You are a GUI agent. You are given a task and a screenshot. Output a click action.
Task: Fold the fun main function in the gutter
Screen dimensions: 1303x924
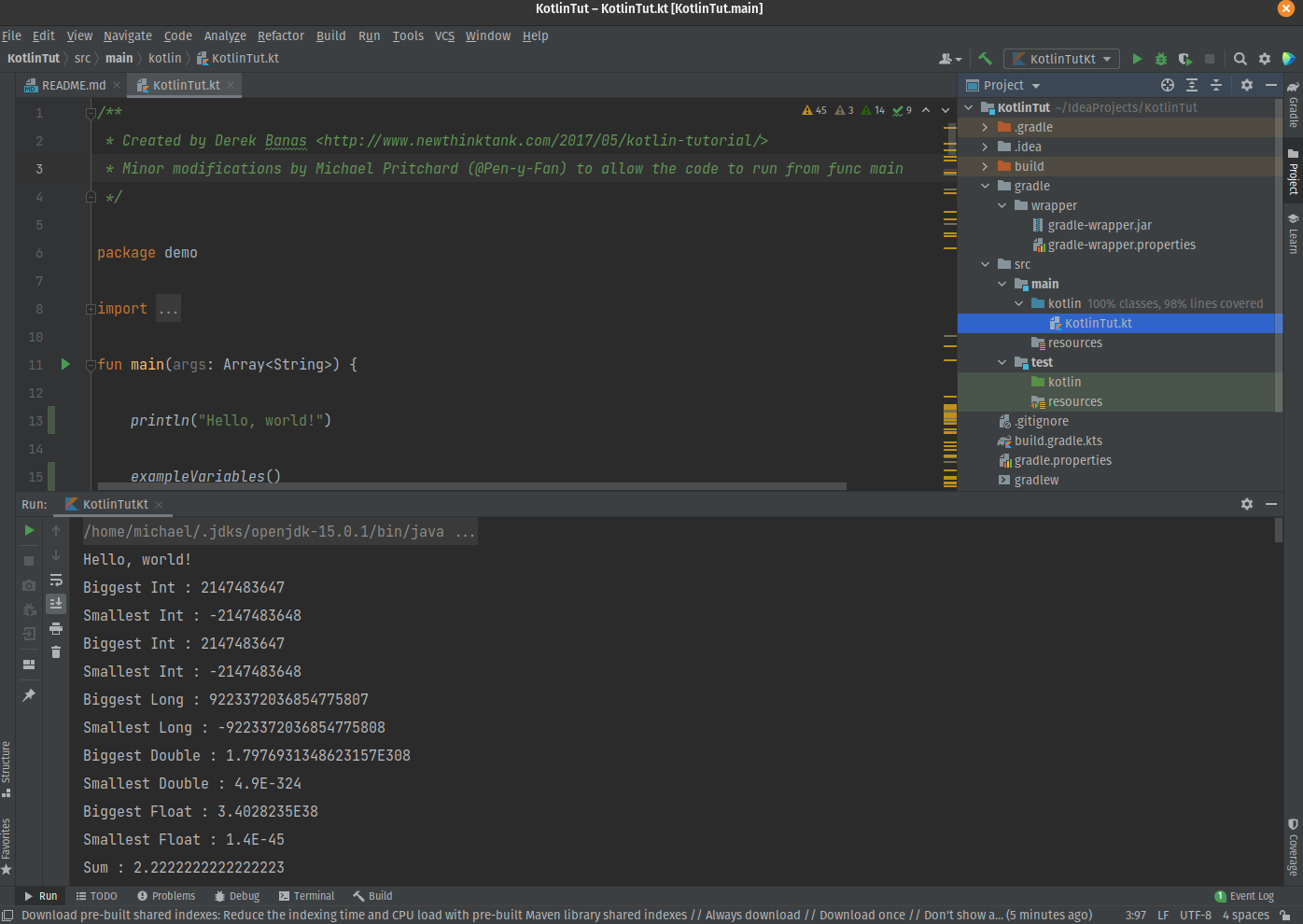[x=91, y=365]
